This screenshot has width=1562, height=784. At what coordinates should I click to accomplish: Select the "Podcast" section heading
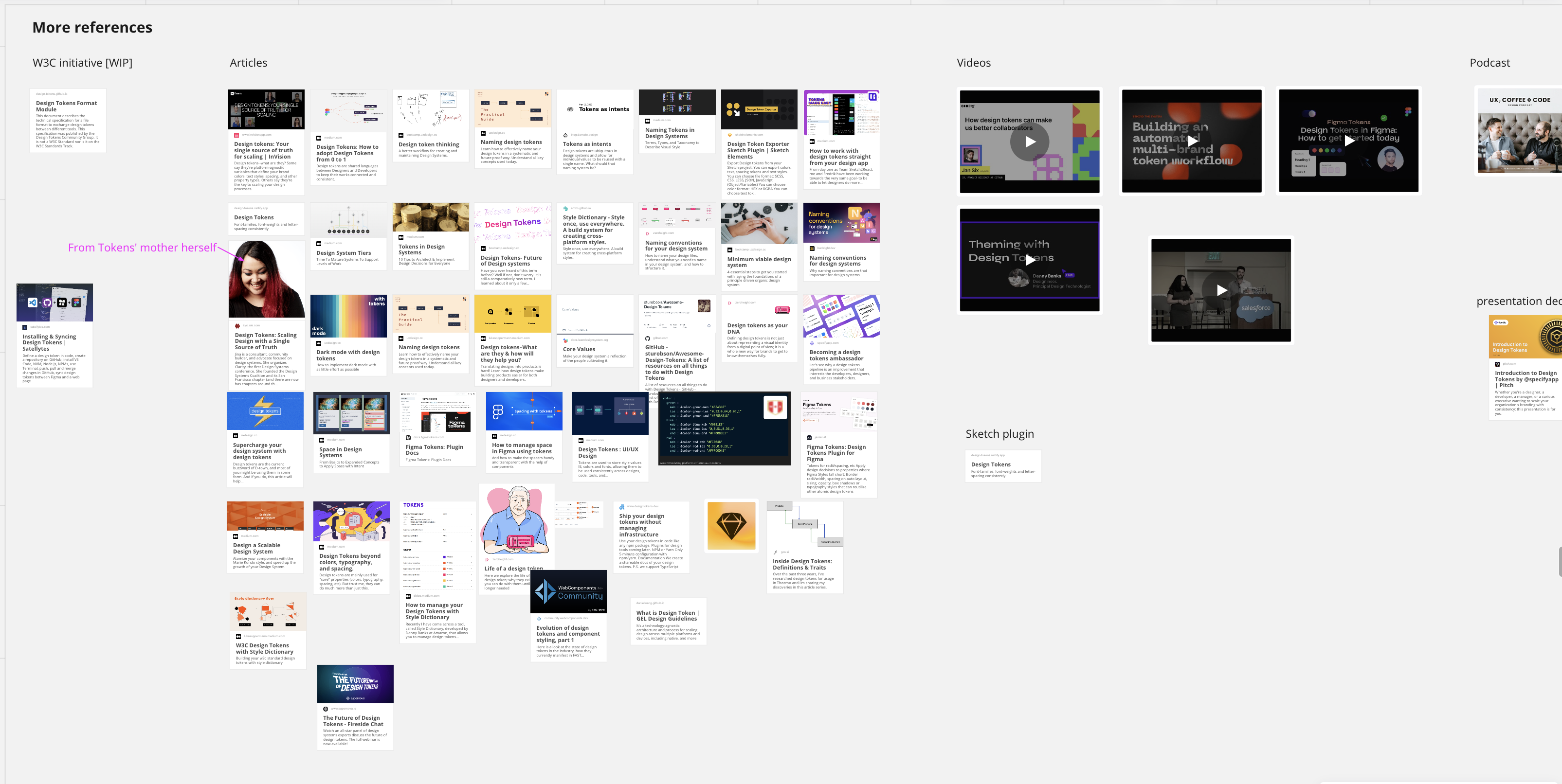pos(1490,62)
